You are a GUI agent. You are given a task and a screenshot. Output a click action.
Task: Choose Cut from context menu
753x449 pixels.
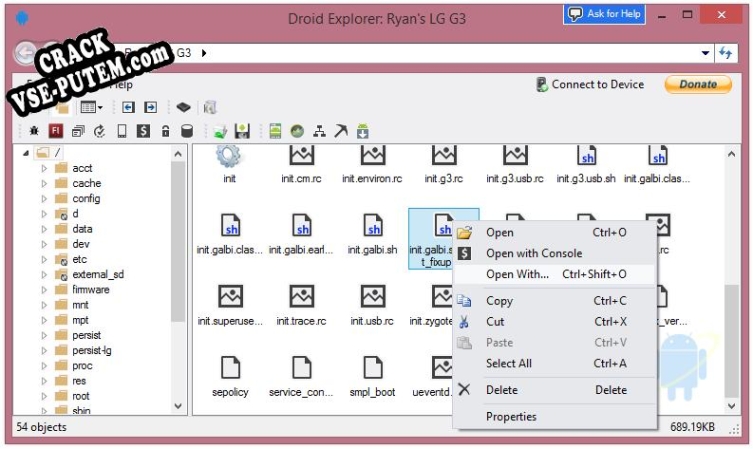point(555,322)
